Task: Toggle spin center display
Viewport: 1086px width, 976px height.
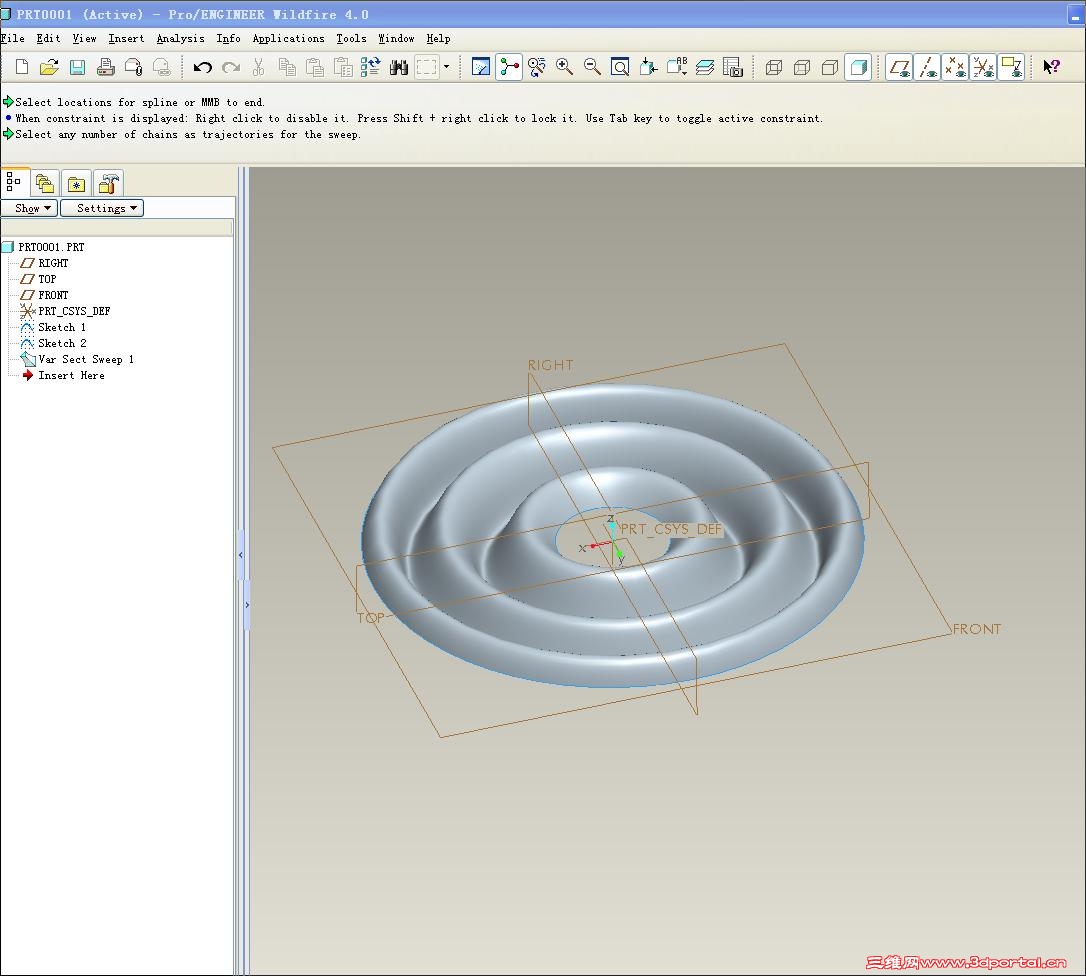Action: point(510,67)
